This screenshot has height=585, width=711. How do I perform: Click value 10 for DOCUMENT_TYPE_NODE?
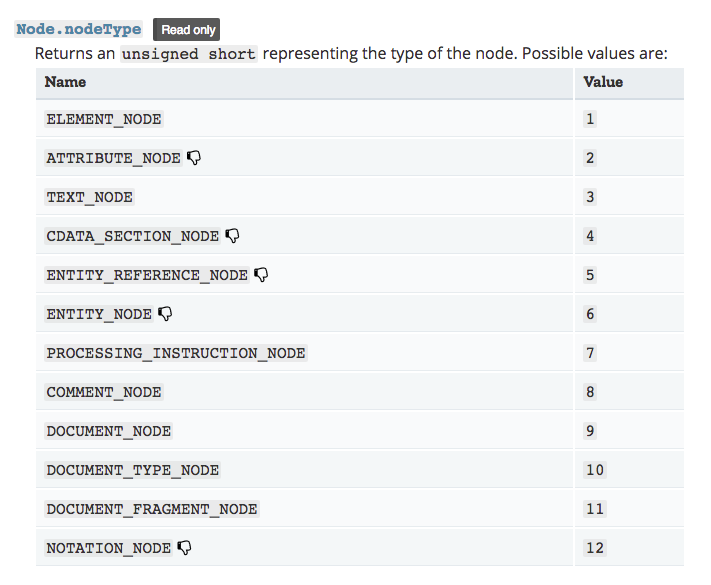[595, 470]
